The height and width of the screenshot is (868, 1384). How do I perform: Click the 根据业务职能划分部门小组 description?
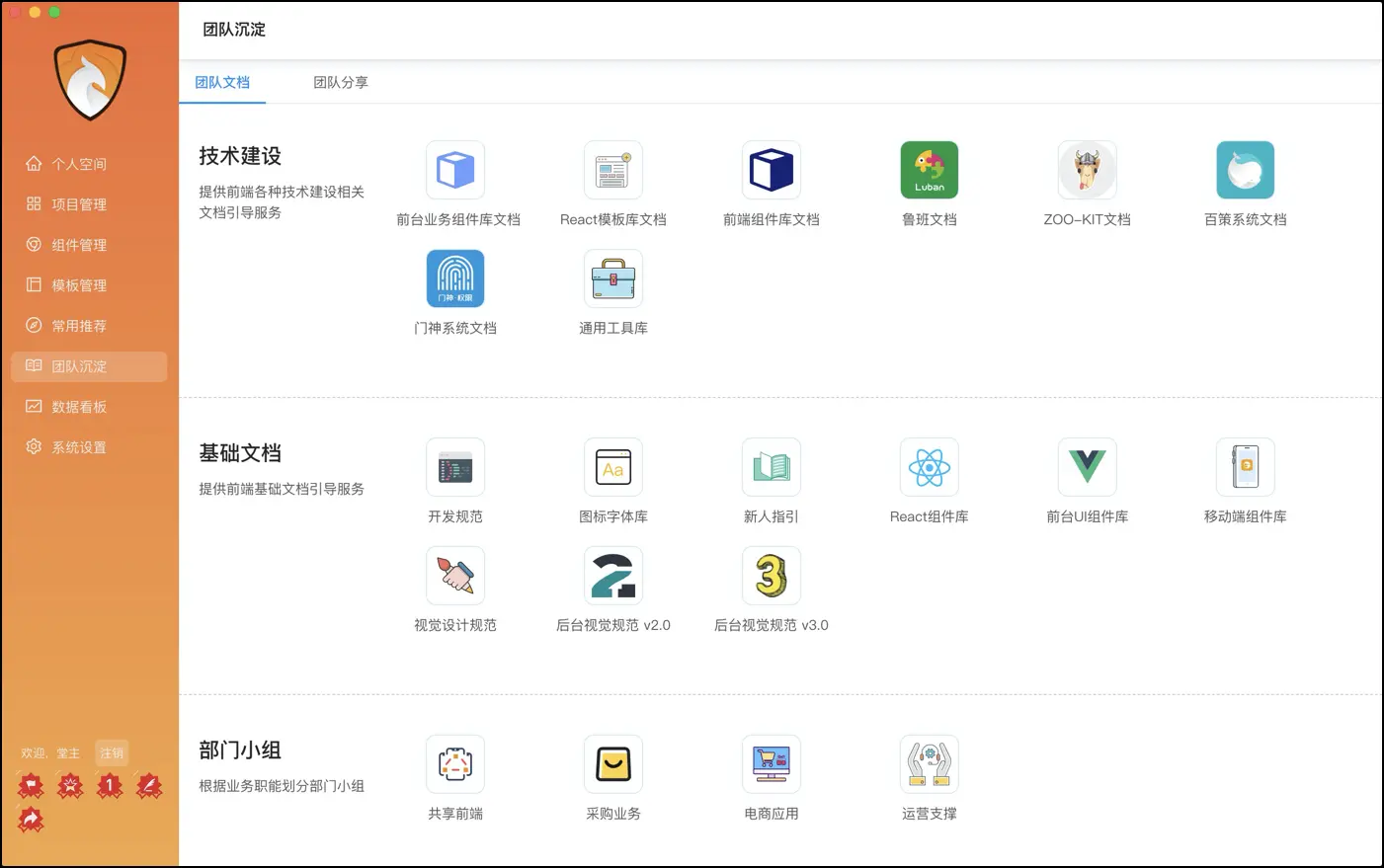(x=282, y=787)
